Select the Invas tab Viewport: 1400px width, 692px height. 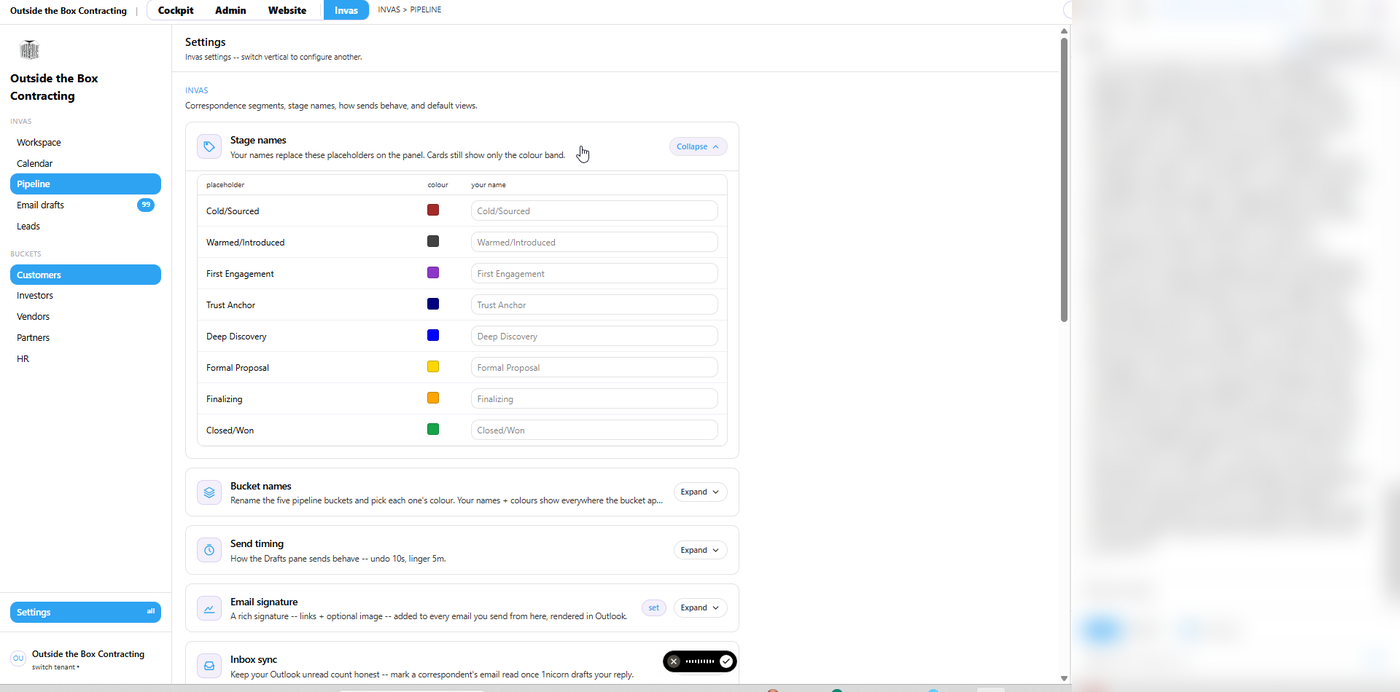click(x=346, y=10)
